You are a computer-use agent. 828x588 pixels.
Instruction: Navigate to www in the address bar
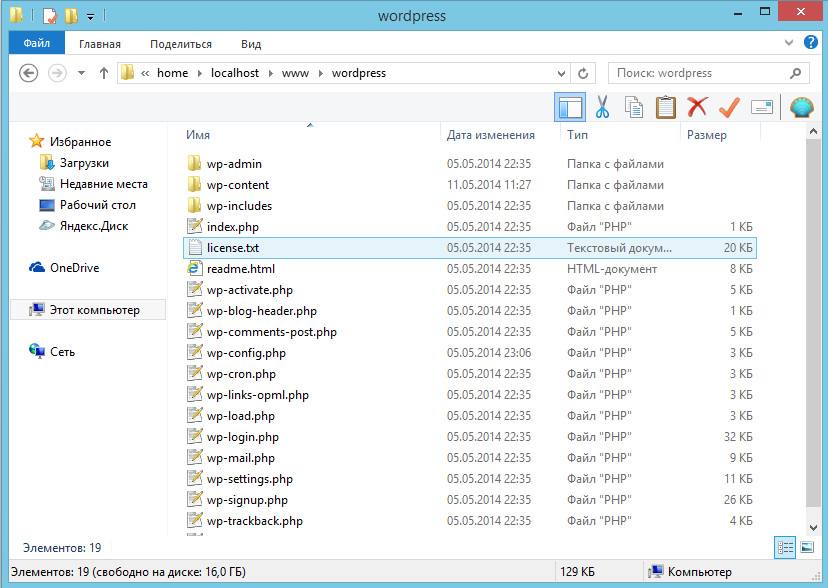coord(295,73)
